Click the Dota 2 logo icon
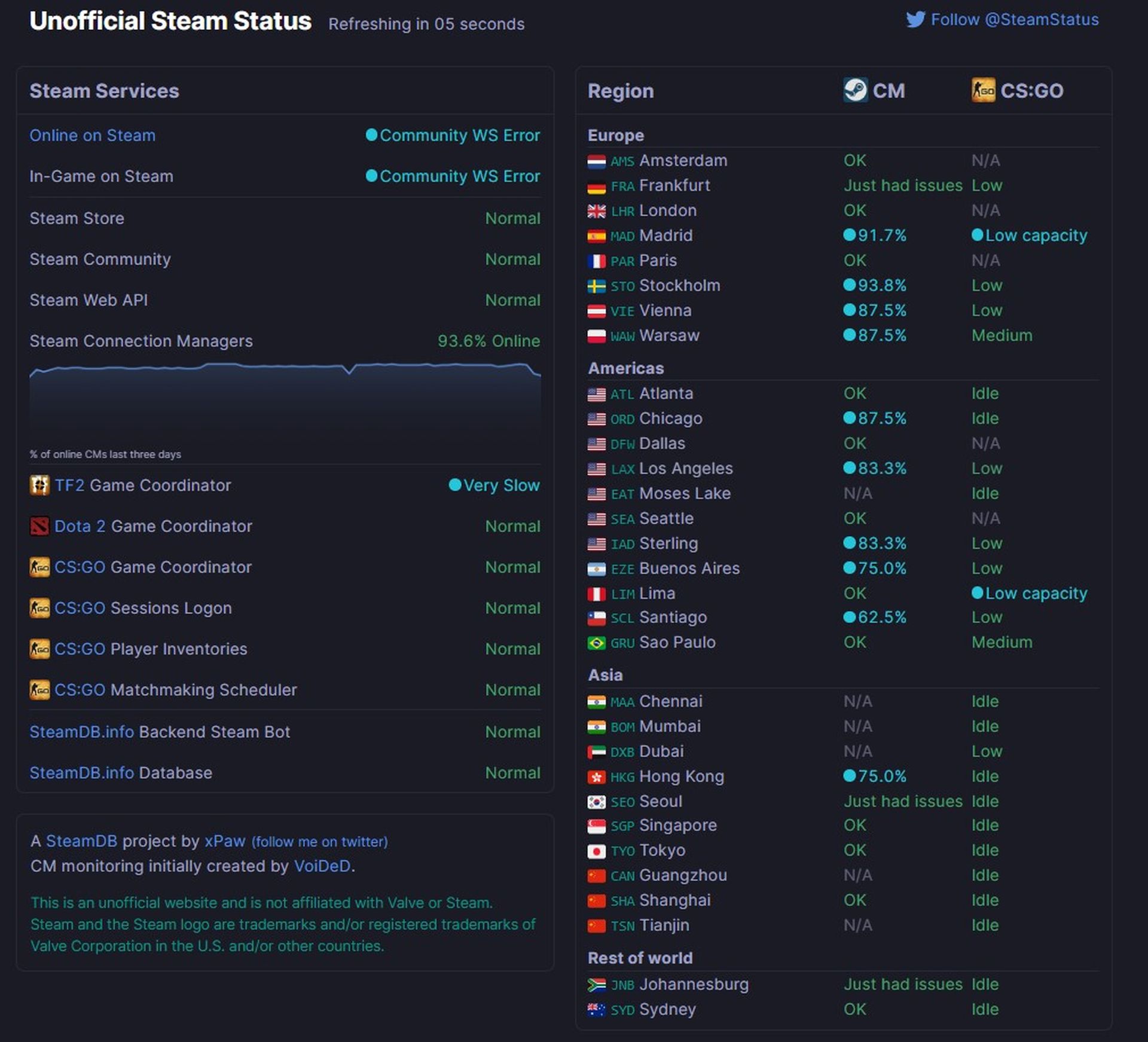Image resolution: width=1148 pixels, height=1042 pixels. 39,526
